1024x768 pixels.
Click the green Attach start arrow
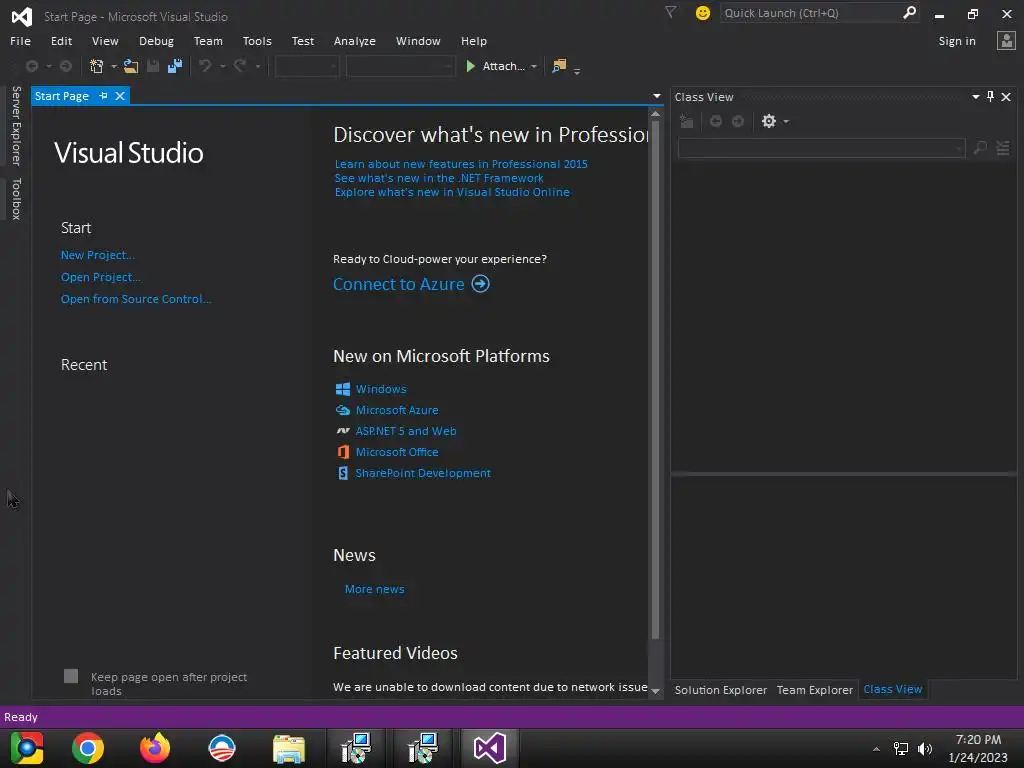pos(470,66)
